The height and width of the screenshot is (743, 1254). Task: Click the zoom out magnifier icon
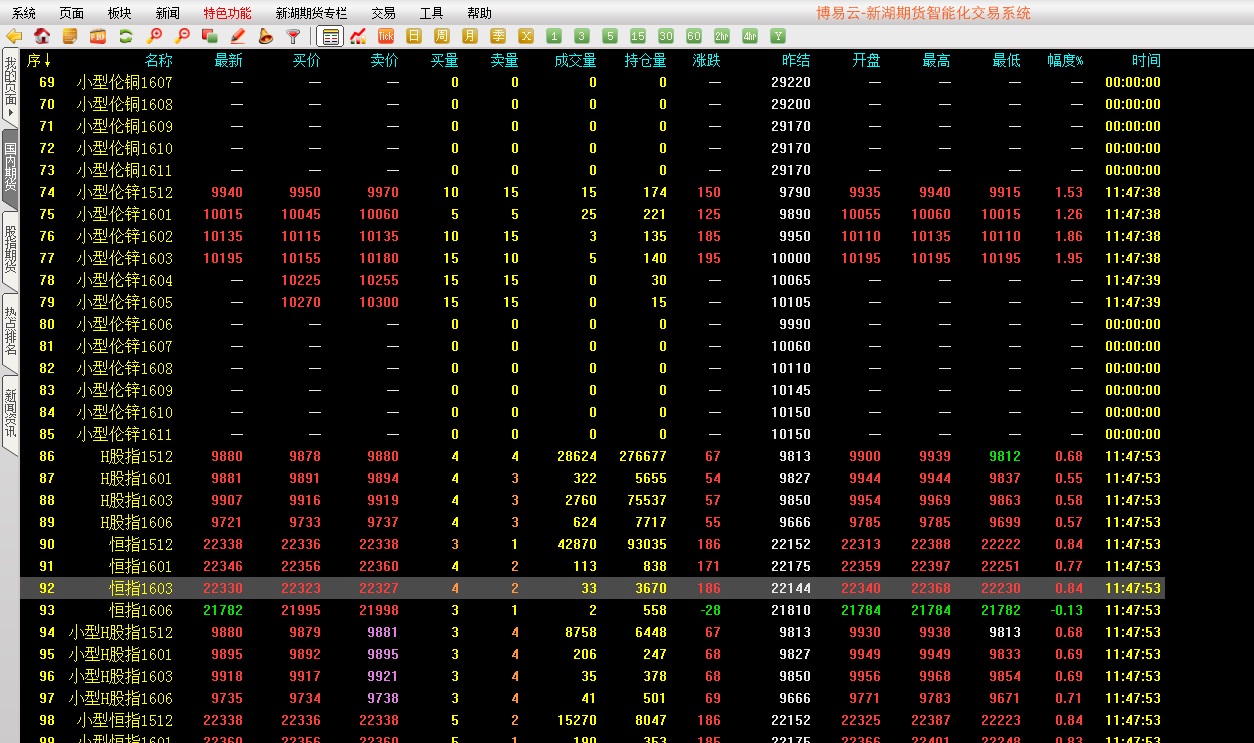[182, 37]
